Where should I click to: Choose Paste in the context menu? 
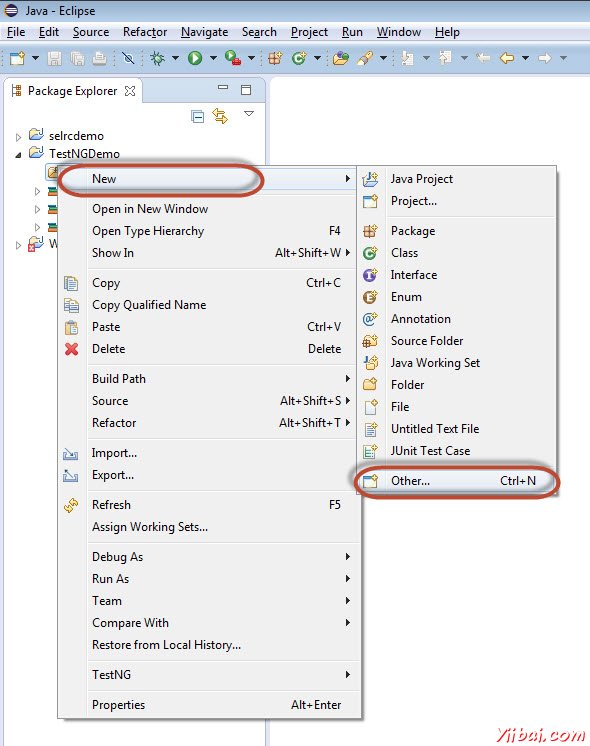pyautogui.click(x=209, y=327)
